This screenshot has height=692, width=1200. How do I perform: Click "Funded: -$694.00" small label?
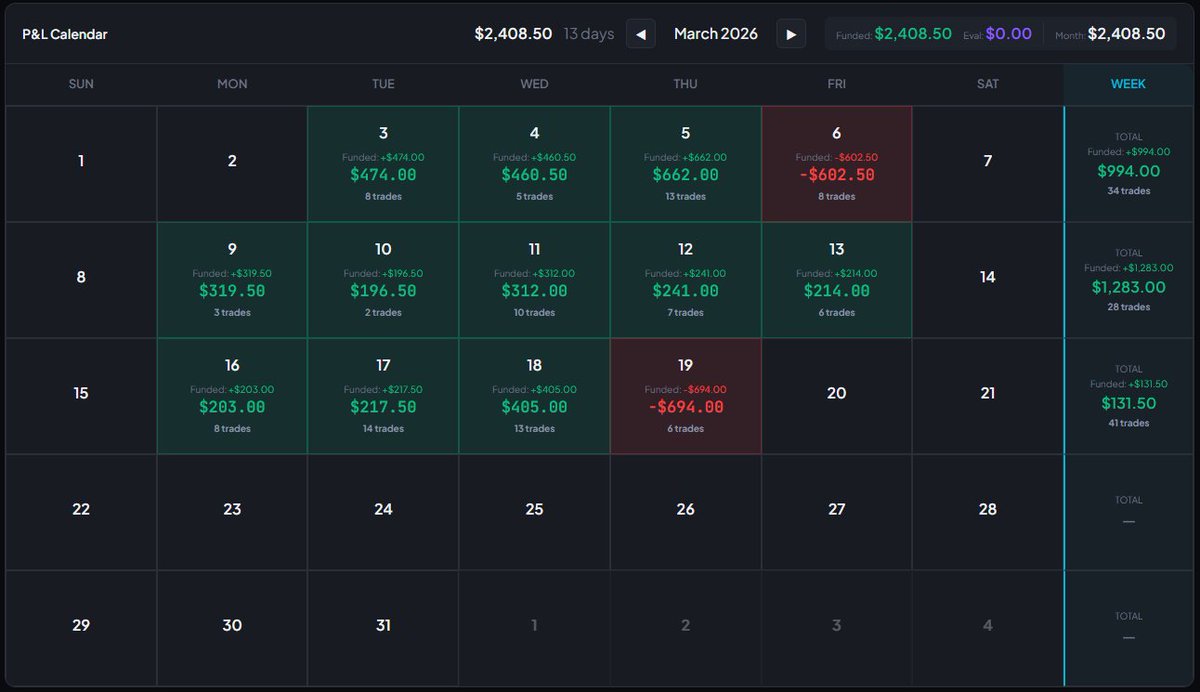(x=685, y=389)
